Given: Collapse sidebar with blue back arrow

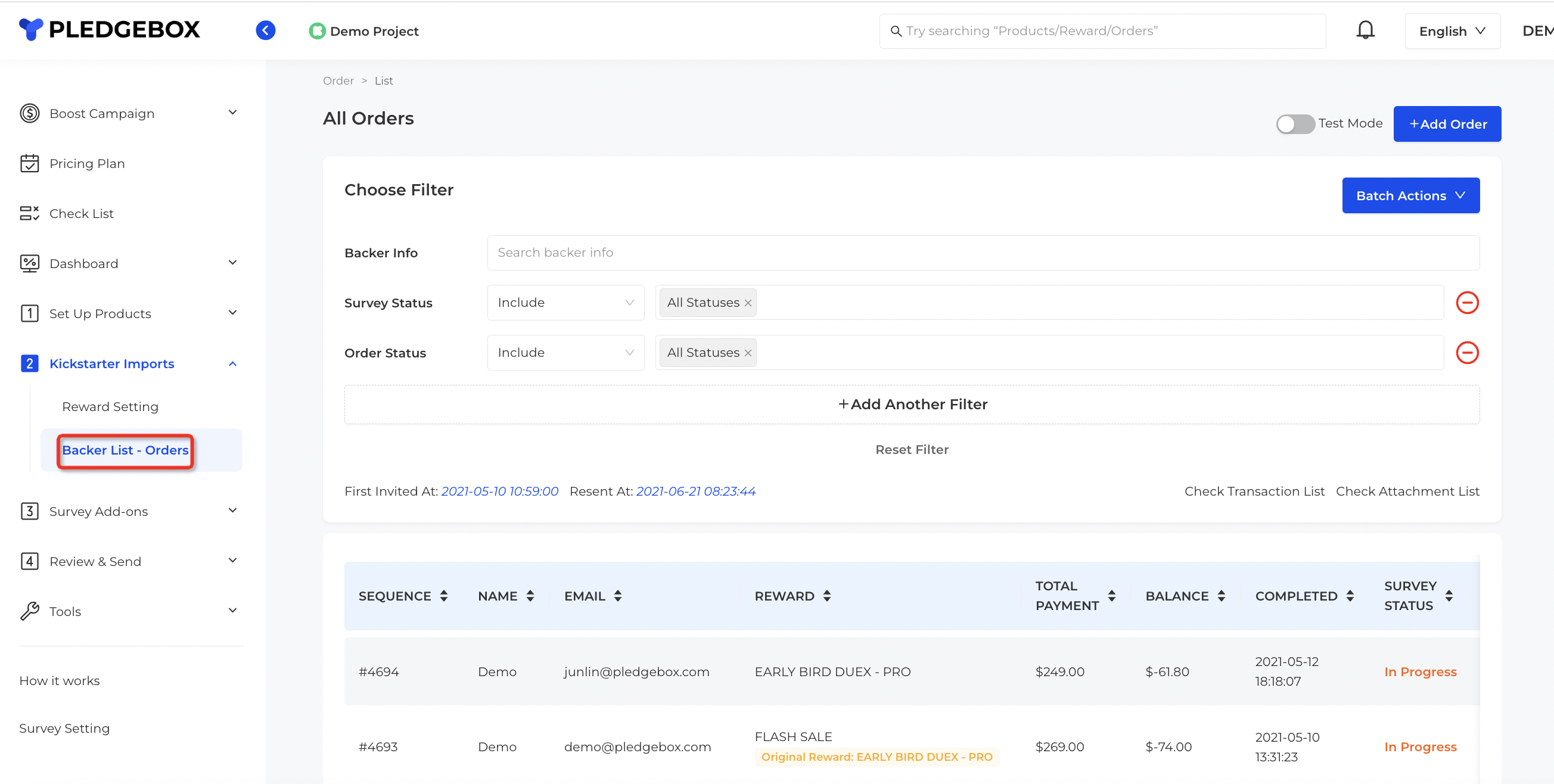Looking at the screenshot, I should coord(265,30).
